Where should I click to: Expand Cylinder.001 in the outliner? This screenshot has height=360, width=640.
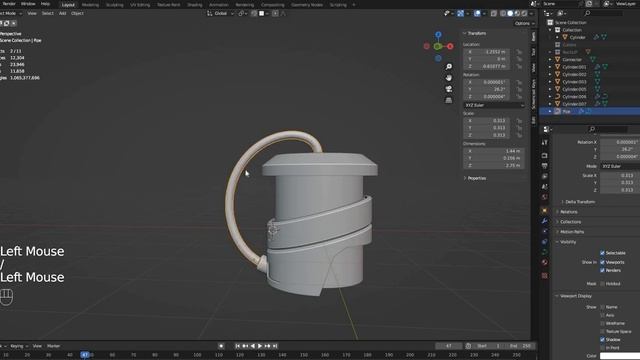(550, 67)
